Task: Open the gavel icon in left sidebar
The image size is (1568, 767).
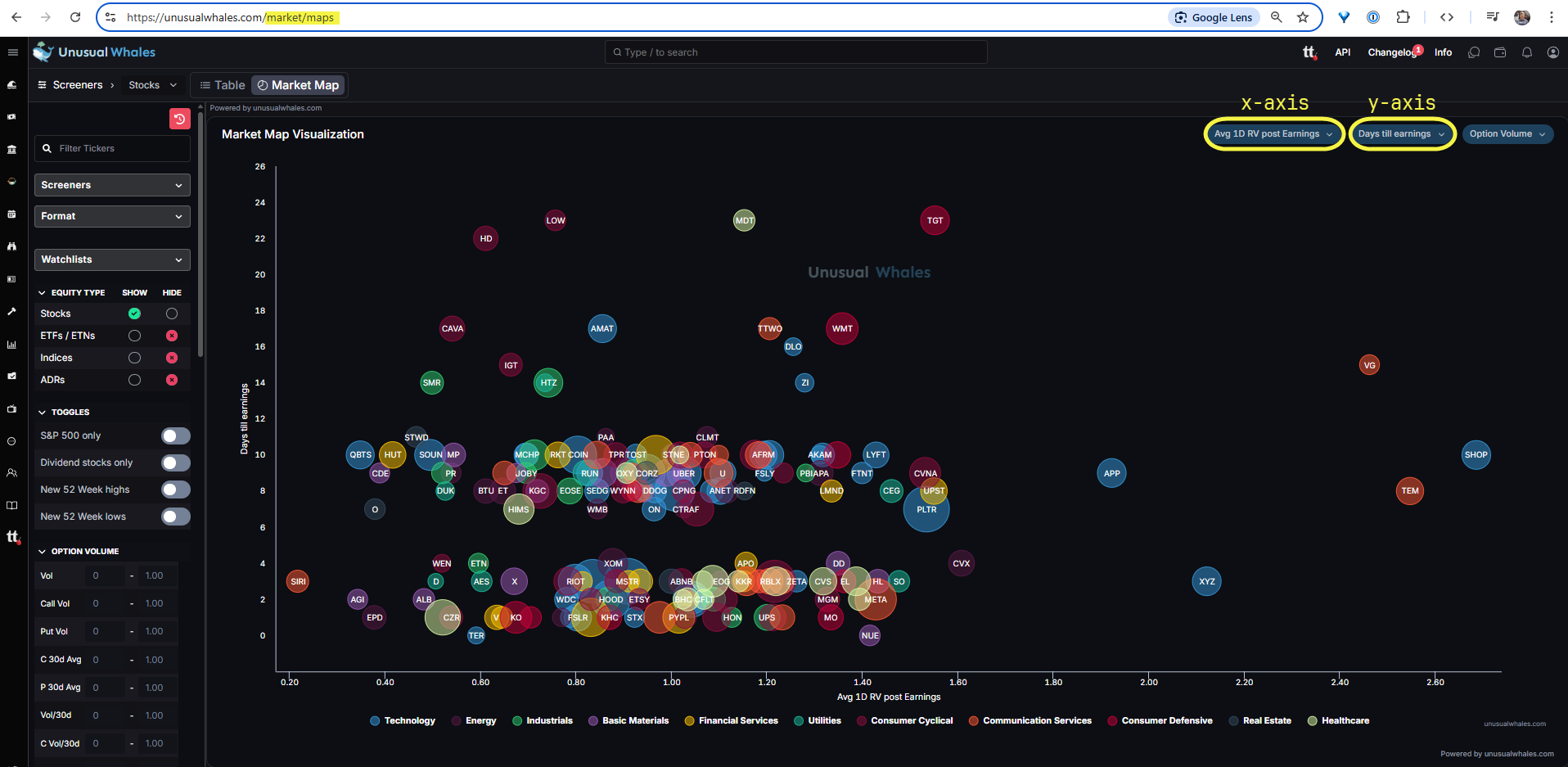Action: pos(12,311)
